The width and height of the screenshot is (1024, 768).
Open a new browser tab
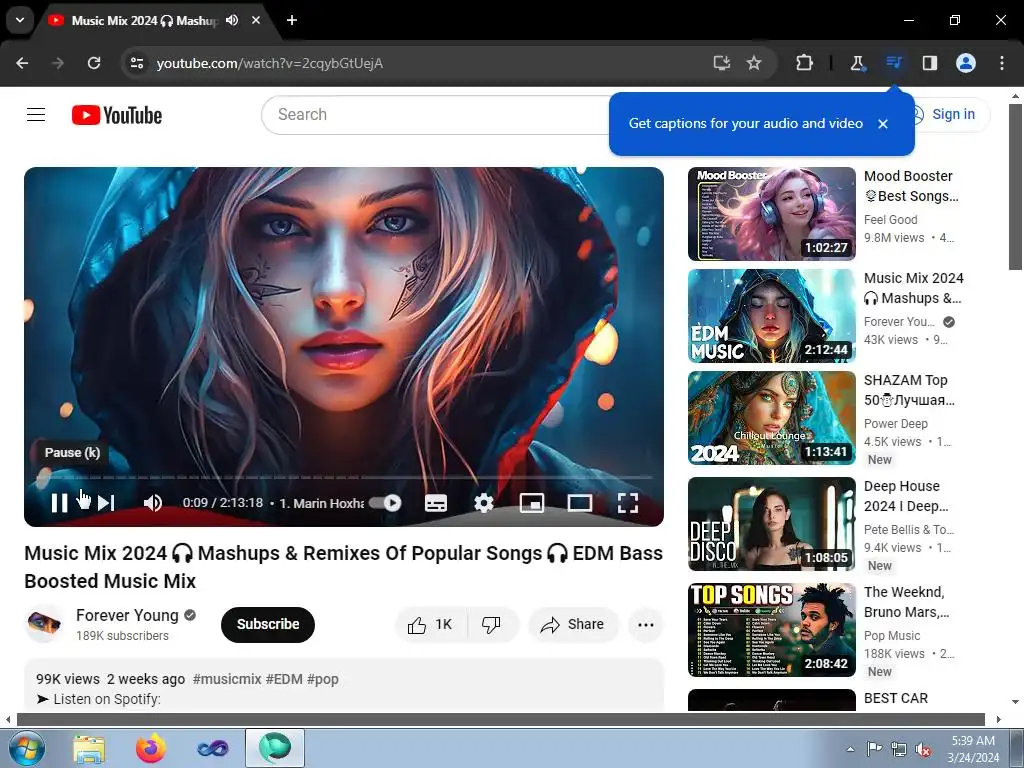(292, 20)
